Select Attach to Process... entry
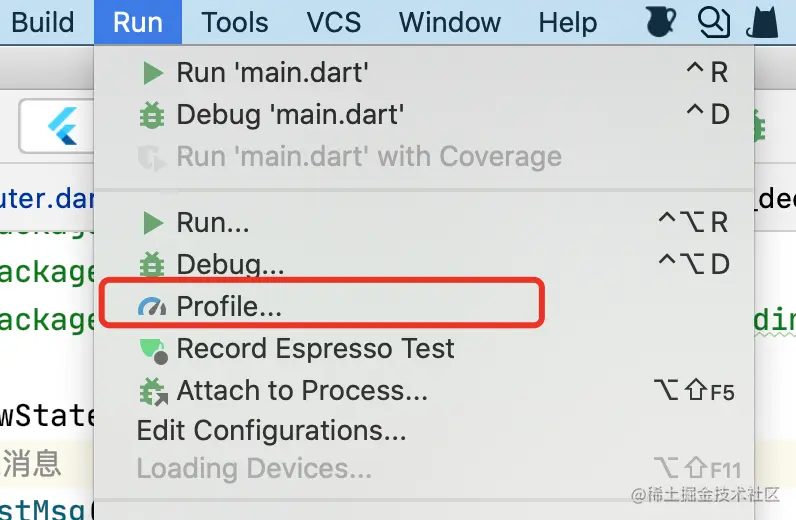Viewport: 796px width, 520px height. click(x=302, y=391)
